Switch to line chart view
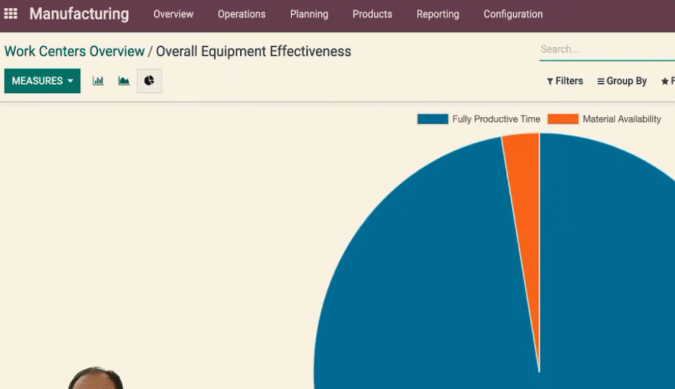675x389 pixels. tap(124, 81)
